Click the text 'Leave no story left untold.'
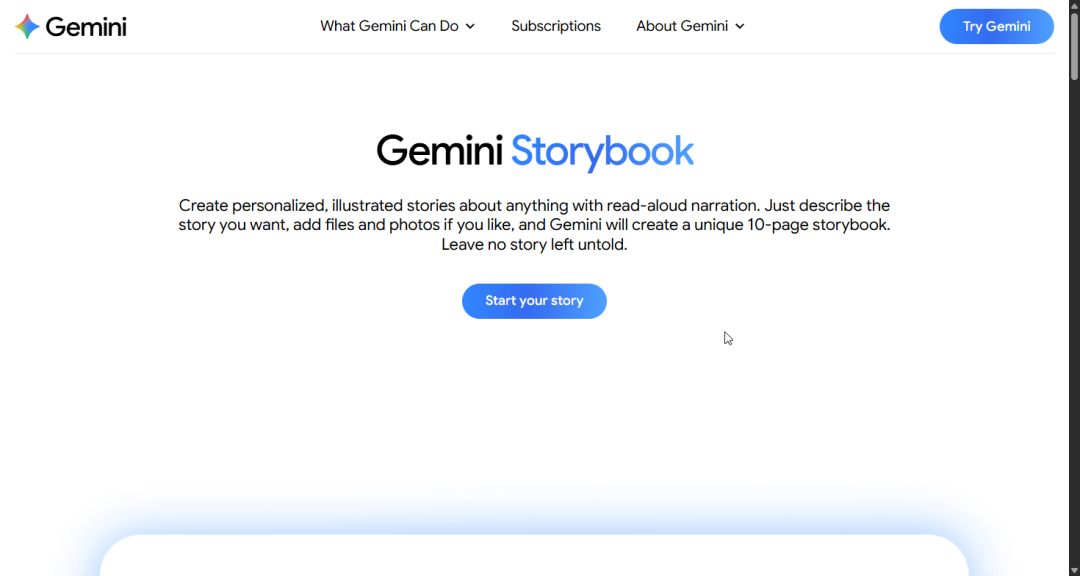This screenshot has width=1080, height=576. pyautogui.click(x=534, y=245)
